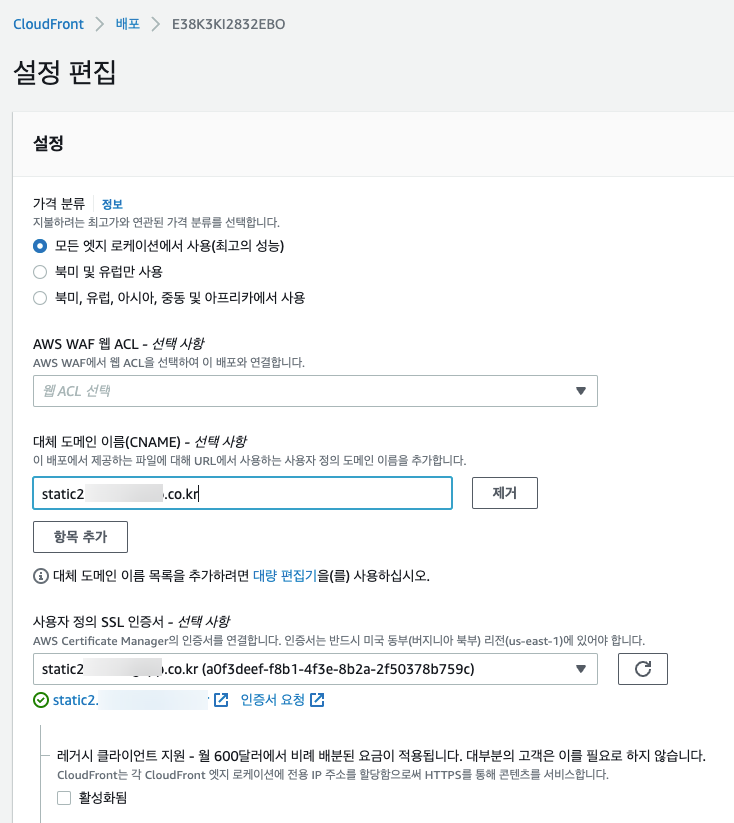Enable the 활성화됨 legacy client checkbox
This screenshot has width=734, height=823.
point(64,798)
